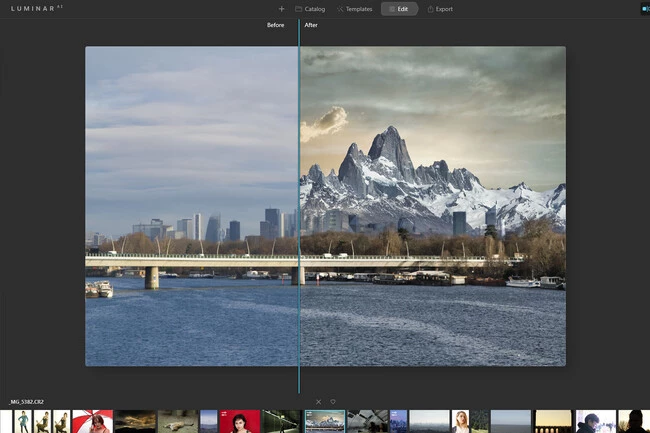Click the After label

pyautogui.click(x=311, y=25)
